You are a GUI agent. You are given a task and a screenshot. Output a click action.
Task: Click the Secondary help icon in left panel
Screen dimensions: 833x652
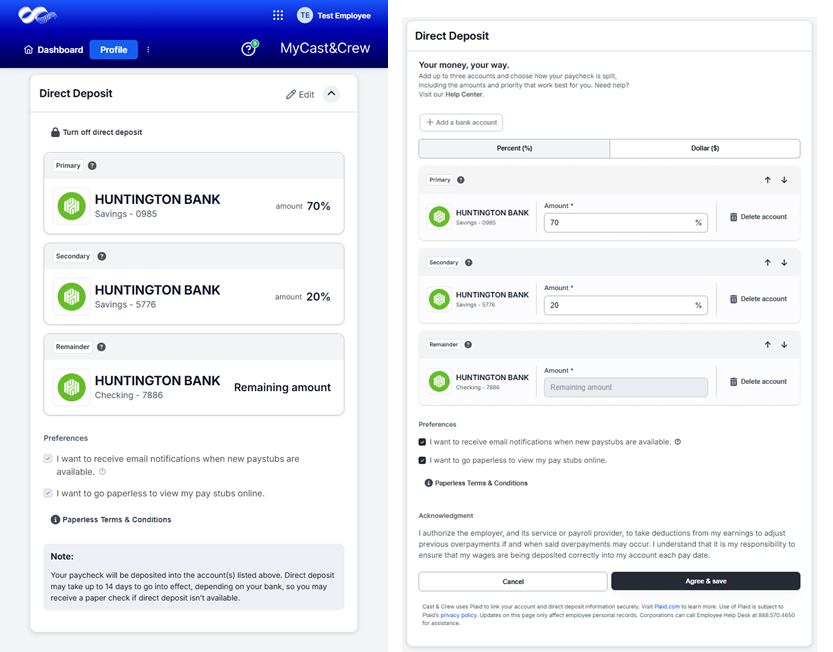coord(102,256)
